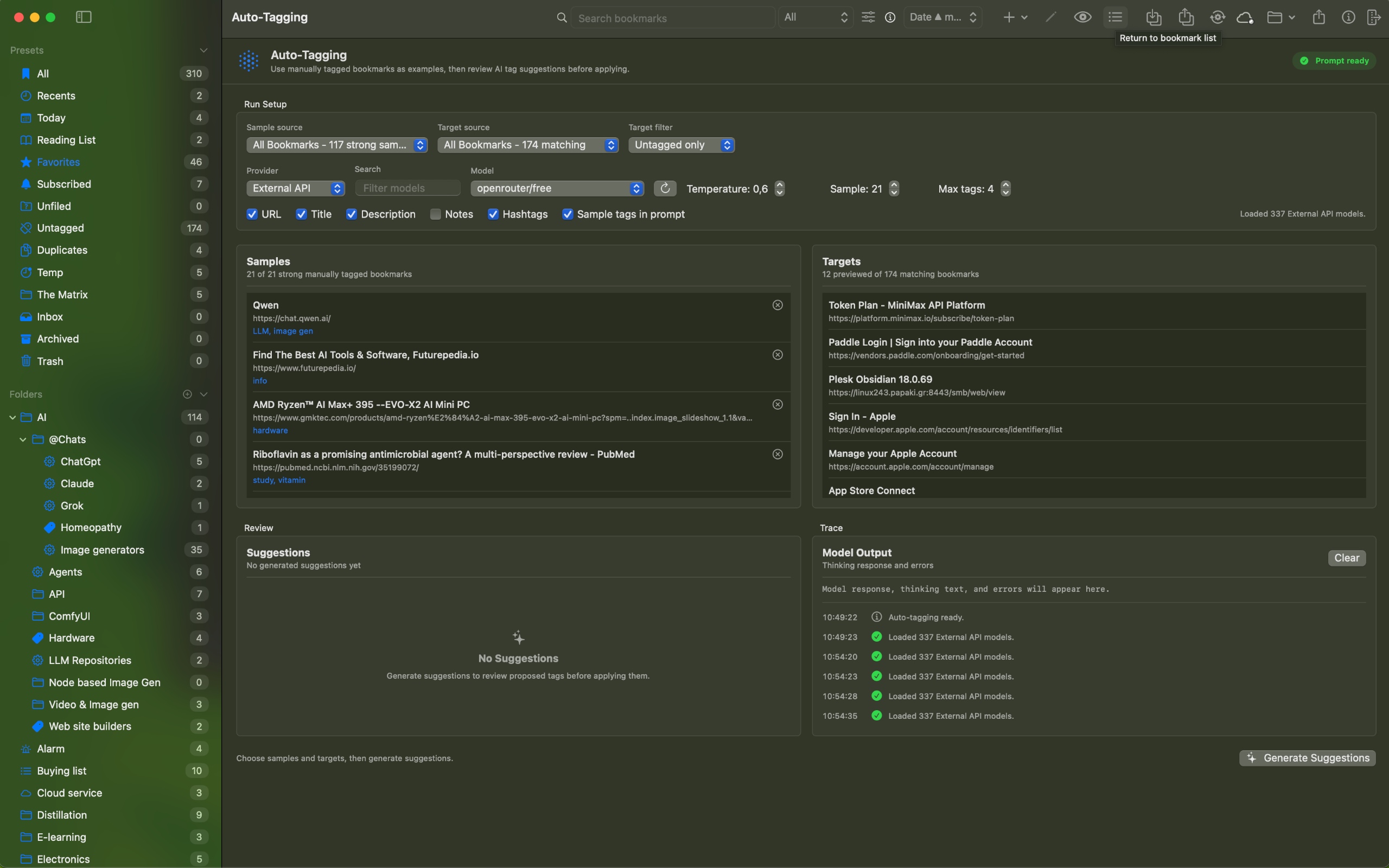Image resolution: width=1389 pixels, height=868 pixels.
Task: Adjust the Sample count stepper
Action: click(894, 188)
